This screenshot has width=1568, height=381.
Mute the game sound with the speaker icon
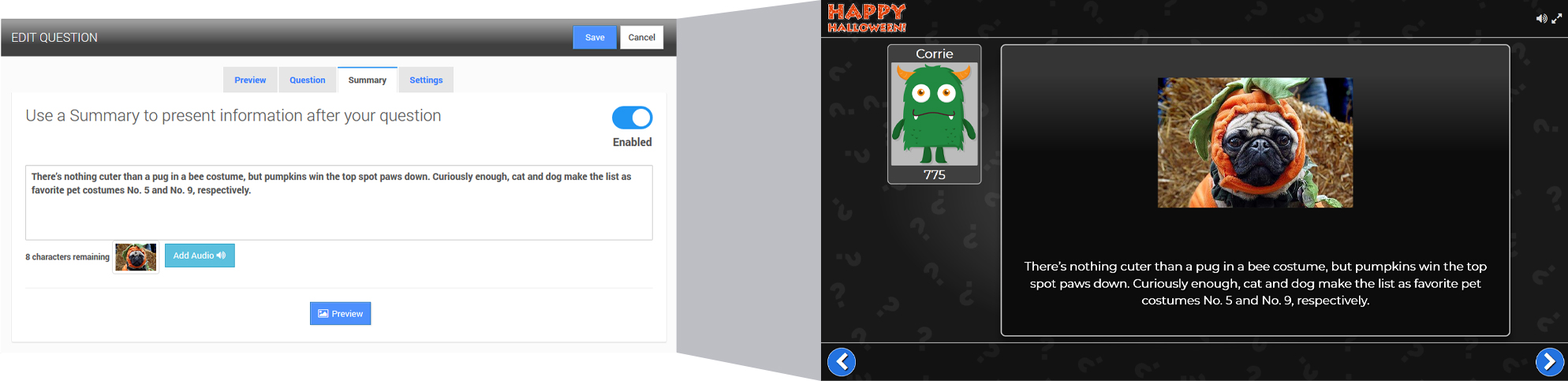[1540, 19]
